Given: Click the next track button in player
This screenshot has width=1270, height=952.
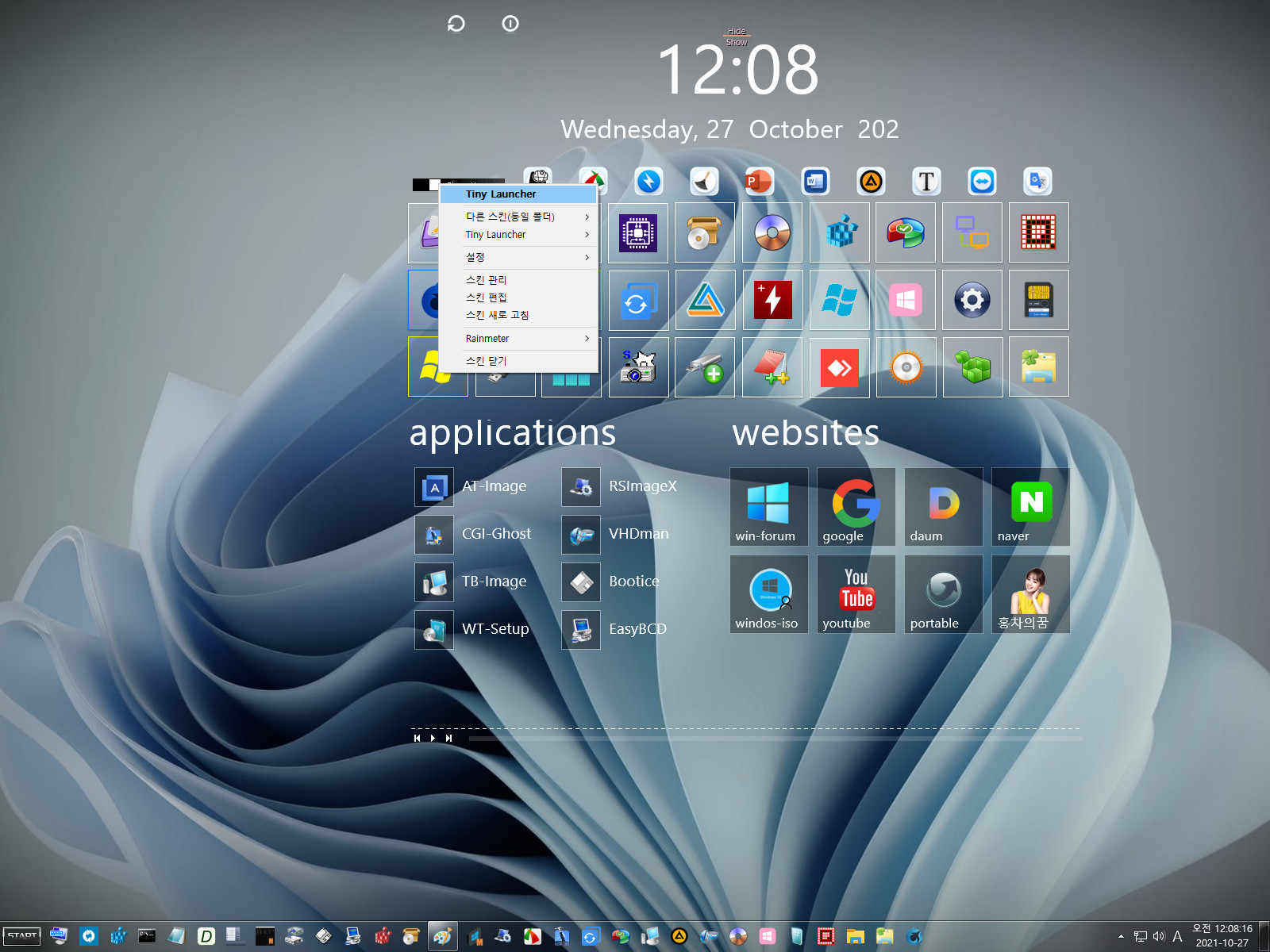Looking at the screenshot, I should pos(448,738).
